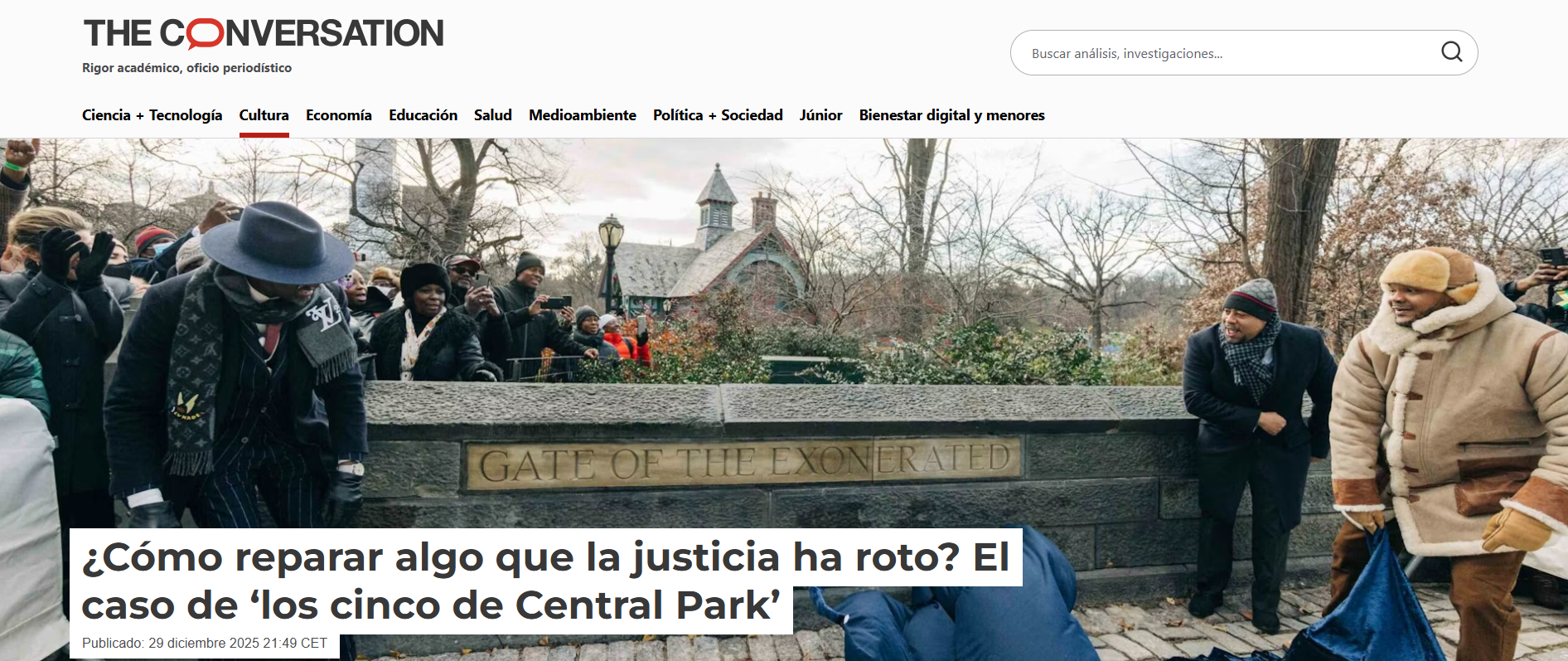Viewport: 1568px width, 661px height.
Task: Open the Ciencia + Tecnología section
Action: (x=152, y=115)
